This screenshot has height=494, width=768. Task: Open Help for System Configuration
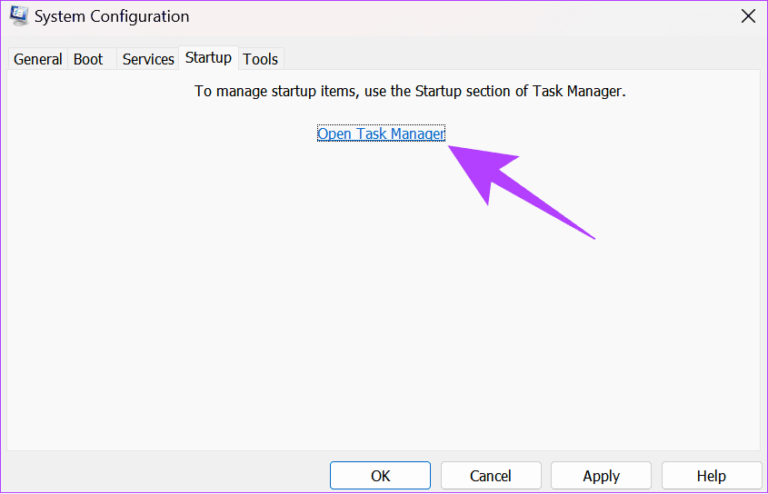tap(711, 476)
